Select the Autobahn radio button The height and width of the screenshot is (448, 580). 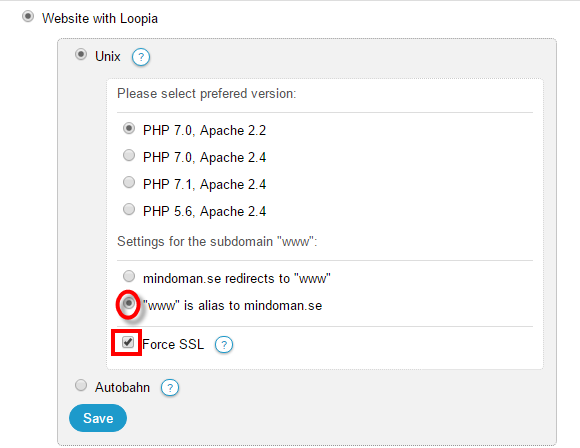point(81,385)
